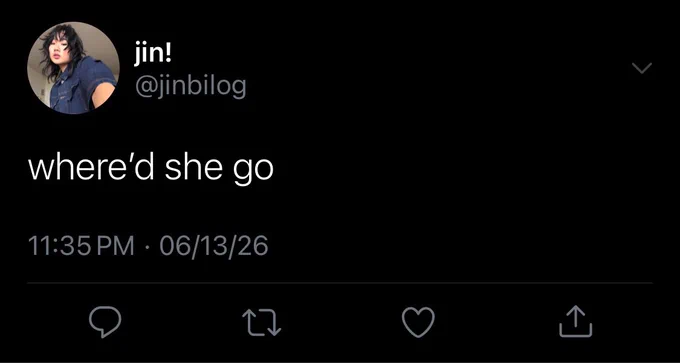Select the tweet text "where'd she go"
Image resolution: width=680 pixels, height=363 pixels.
[151, 167]
